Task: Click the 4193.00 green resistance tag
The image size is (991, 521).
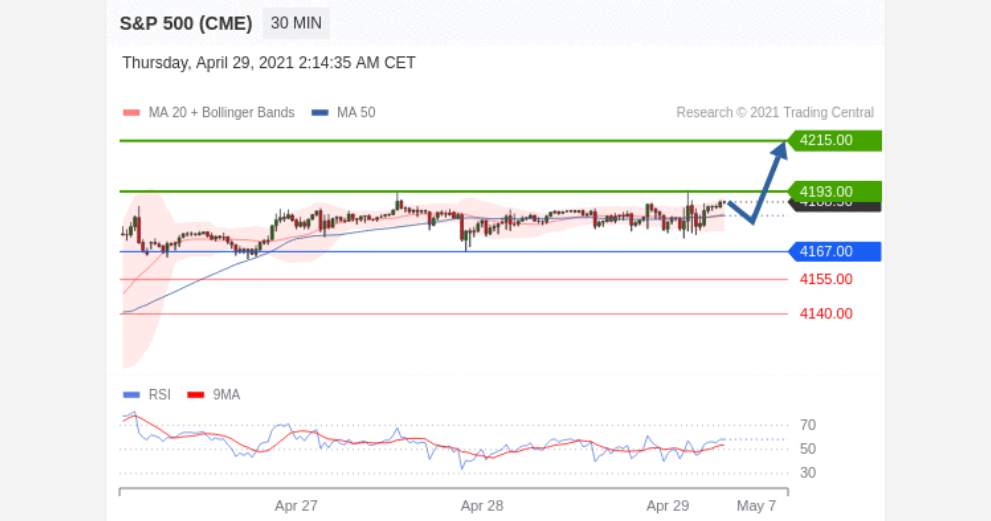Action: (x=834, y=191)
